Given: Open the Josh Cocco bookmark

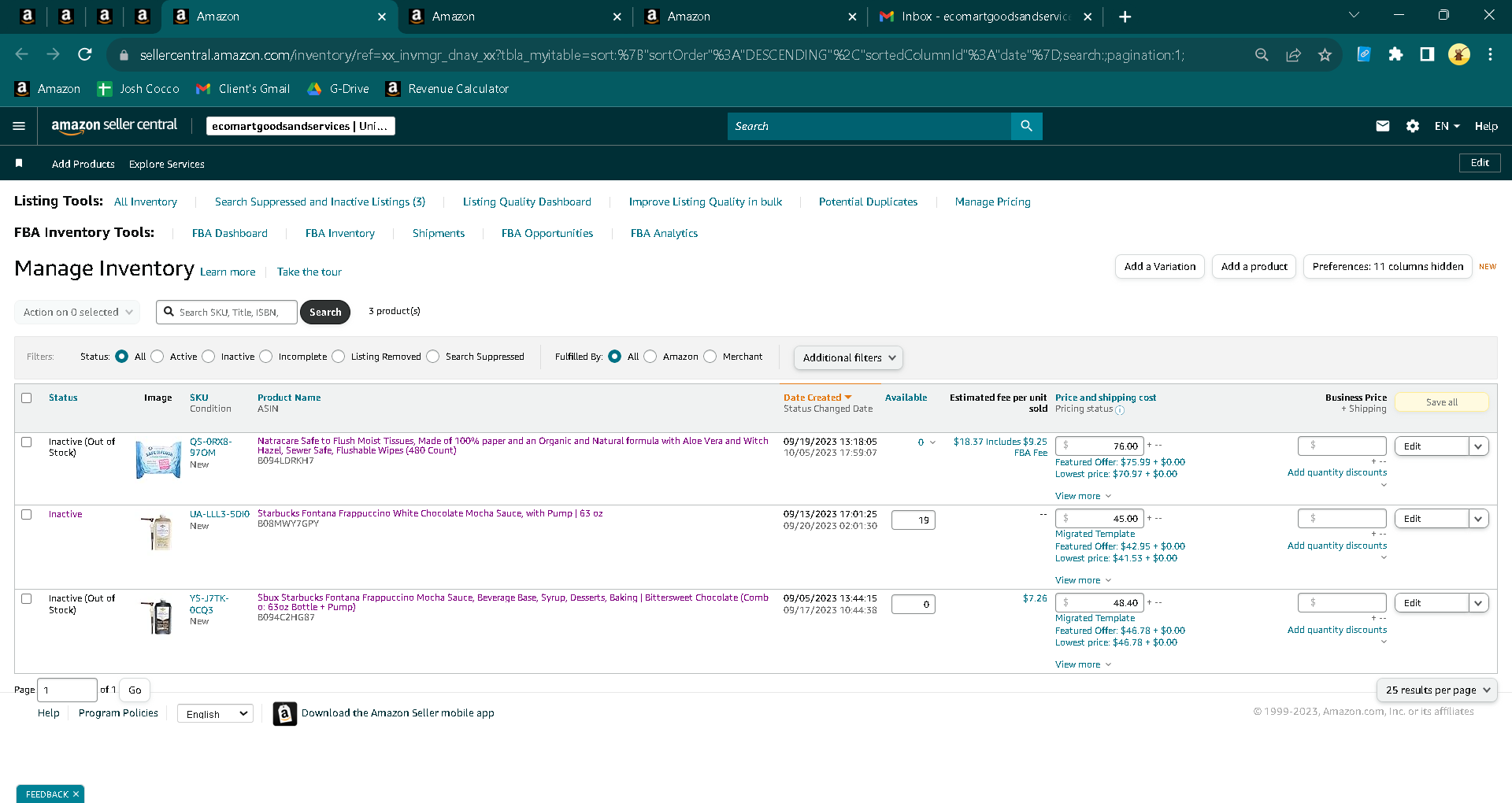Looking at the screenshot, I should pos(139,89).
